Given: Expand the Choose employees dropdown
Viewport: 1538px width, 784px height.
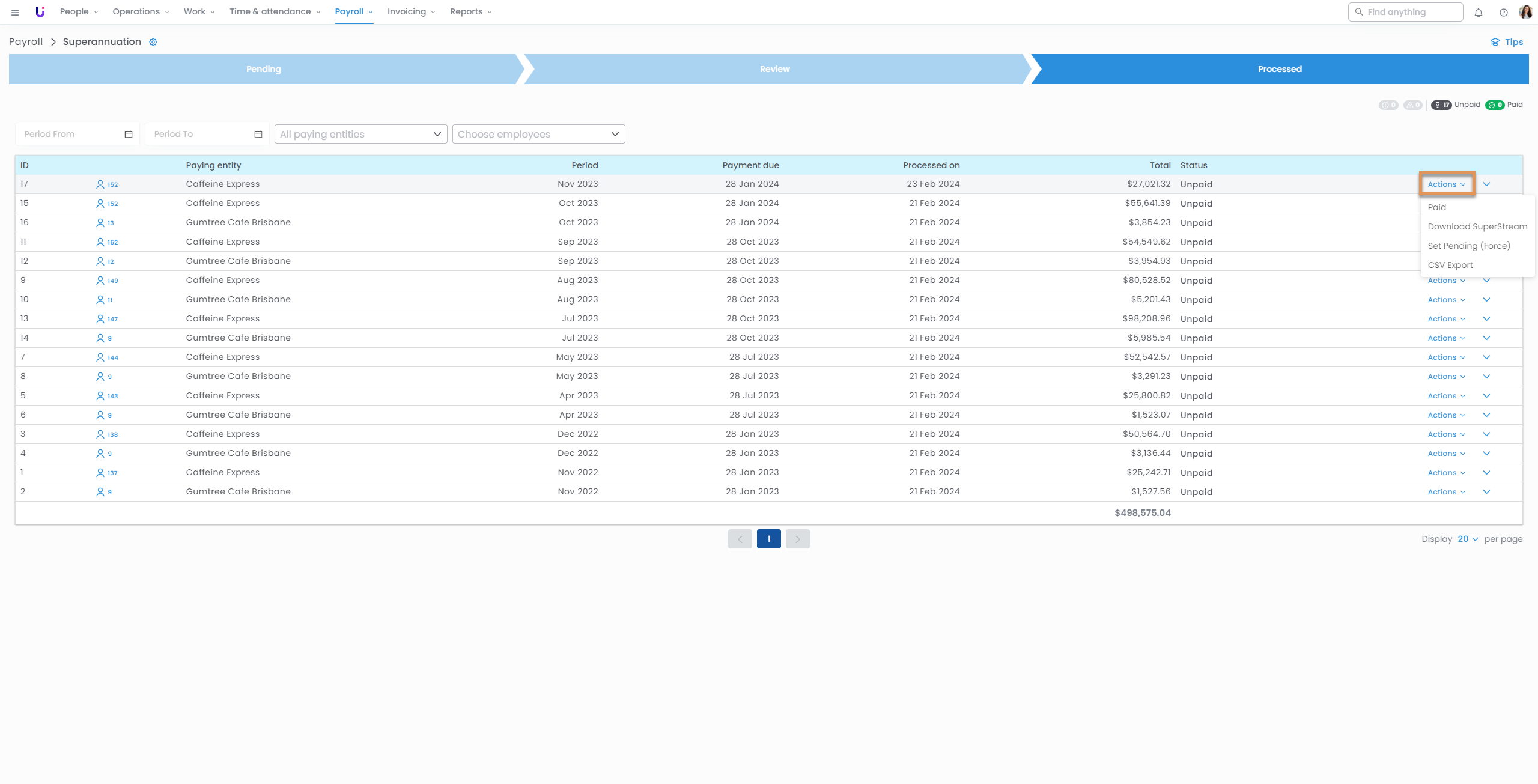Looking at the screenshot, I should tap(538, 134).
